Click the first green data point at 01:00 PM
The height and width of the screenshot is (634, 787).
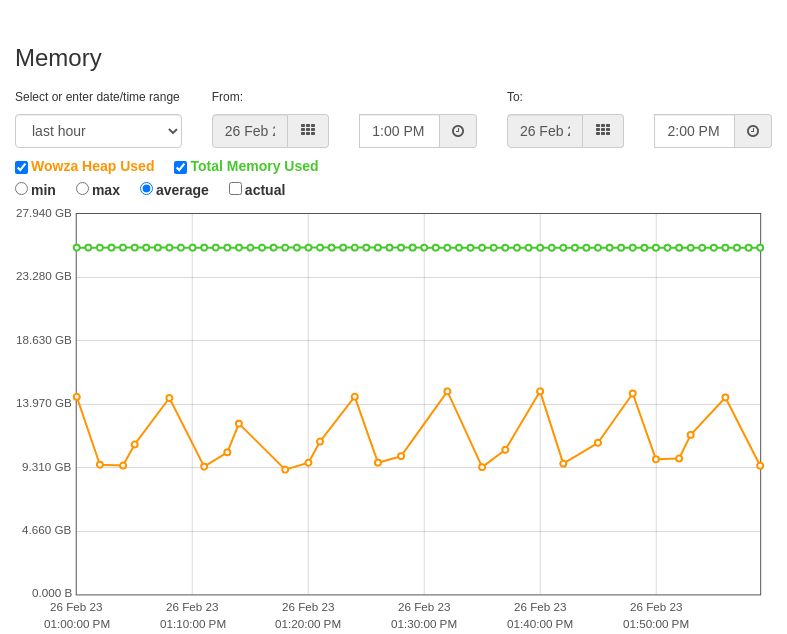pyautogui.click(x=77, y=247)
